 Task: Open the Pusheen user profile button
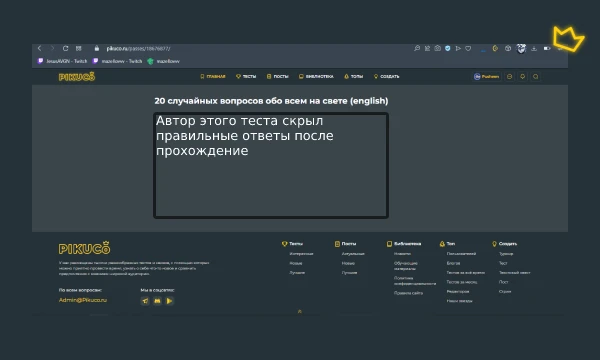click(x=487, y=77)
